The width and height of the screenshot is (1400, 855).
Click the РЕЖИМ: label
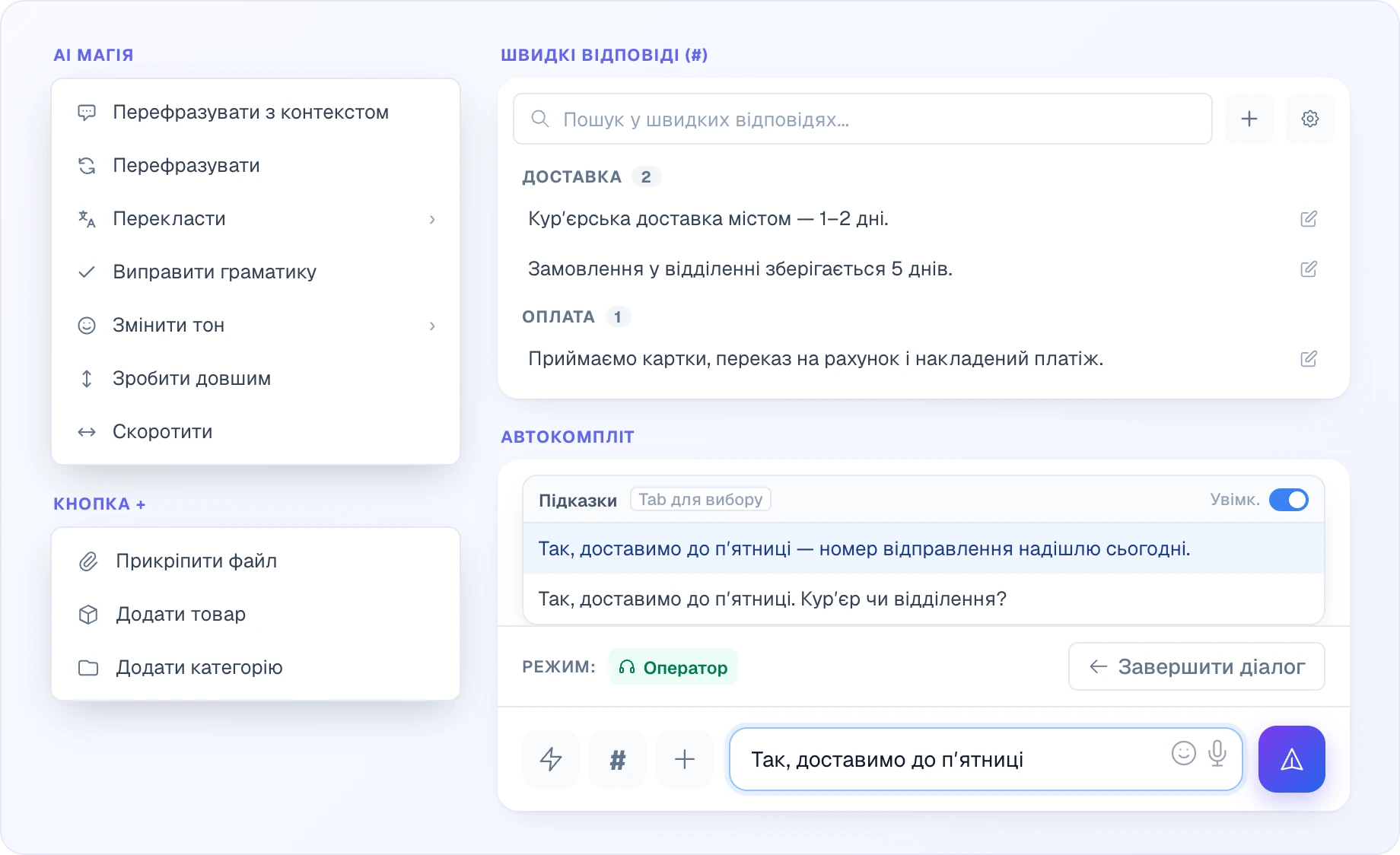point(558,667)
